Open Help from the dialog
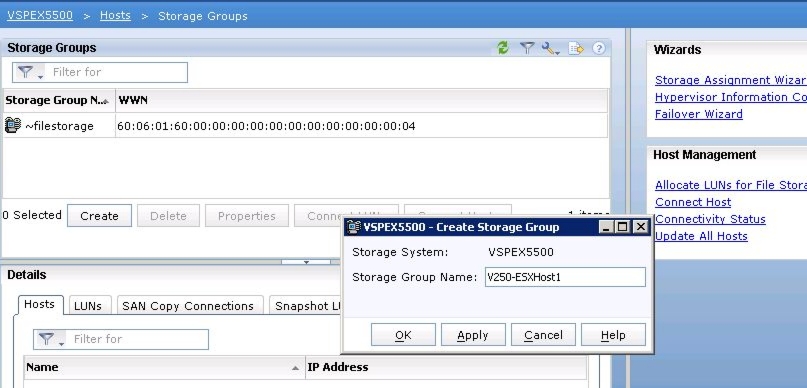The width and height of the screenshot is (807, 388). [613, 335]
